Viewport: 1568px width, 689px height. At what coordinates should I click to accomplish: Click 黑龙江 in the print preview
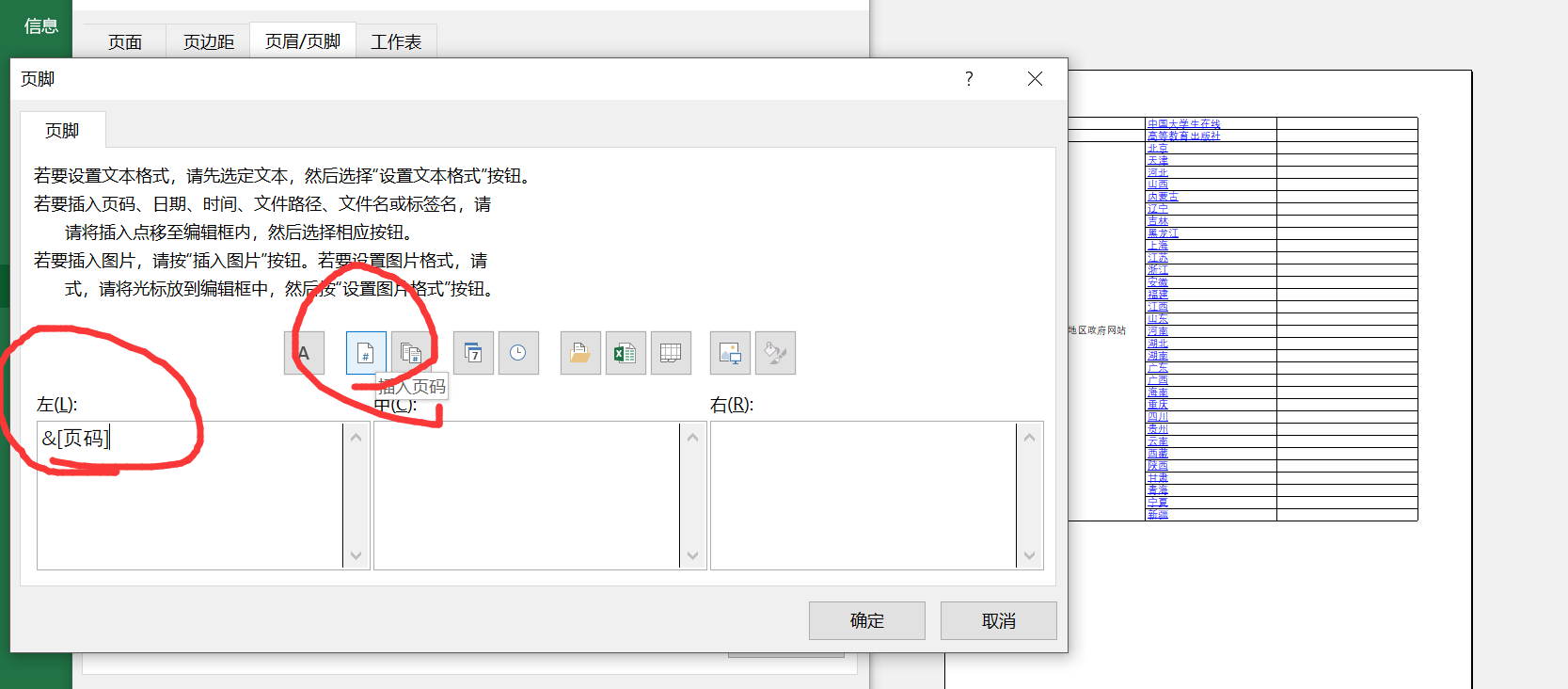click(1163, 233)
